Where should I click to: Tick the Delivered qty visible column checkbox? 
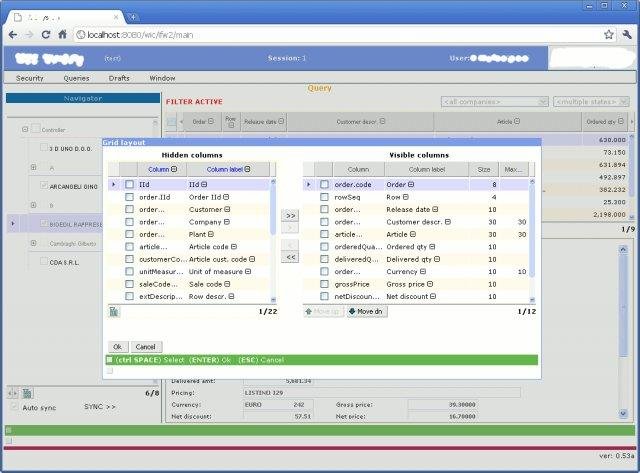click(x=324, y=259)
